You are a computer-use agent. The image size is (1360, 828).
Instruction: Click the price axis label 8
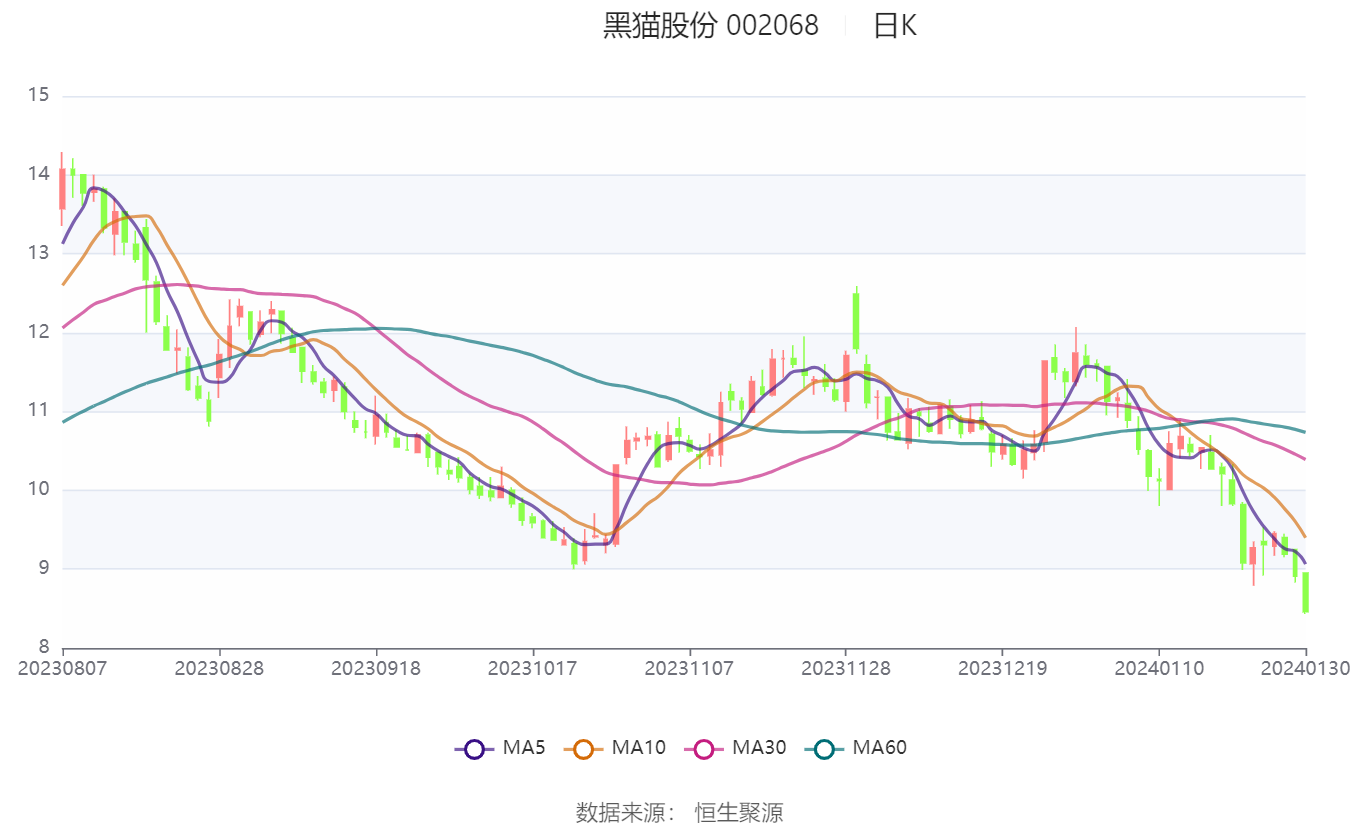tap(44, 647)
